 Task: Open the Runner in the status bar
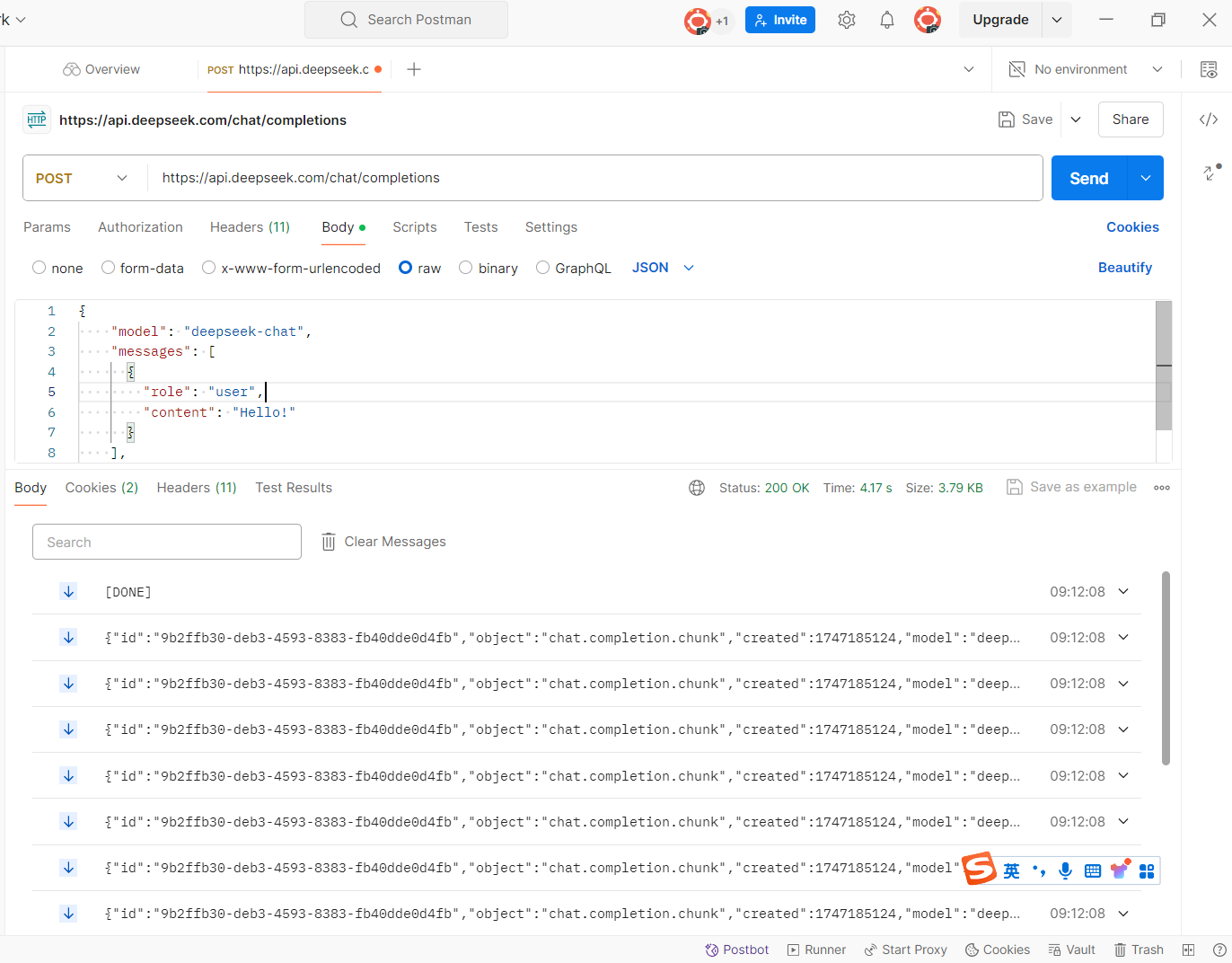point(816,950)
